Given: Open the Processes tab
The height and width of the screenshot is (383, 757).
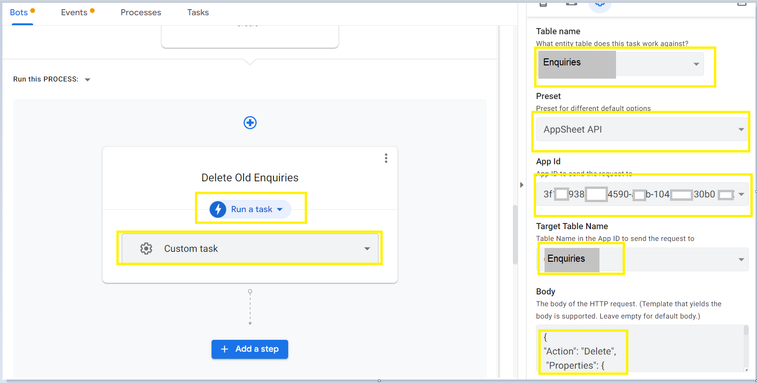Looking at the screenshot, I should point(141,13).
